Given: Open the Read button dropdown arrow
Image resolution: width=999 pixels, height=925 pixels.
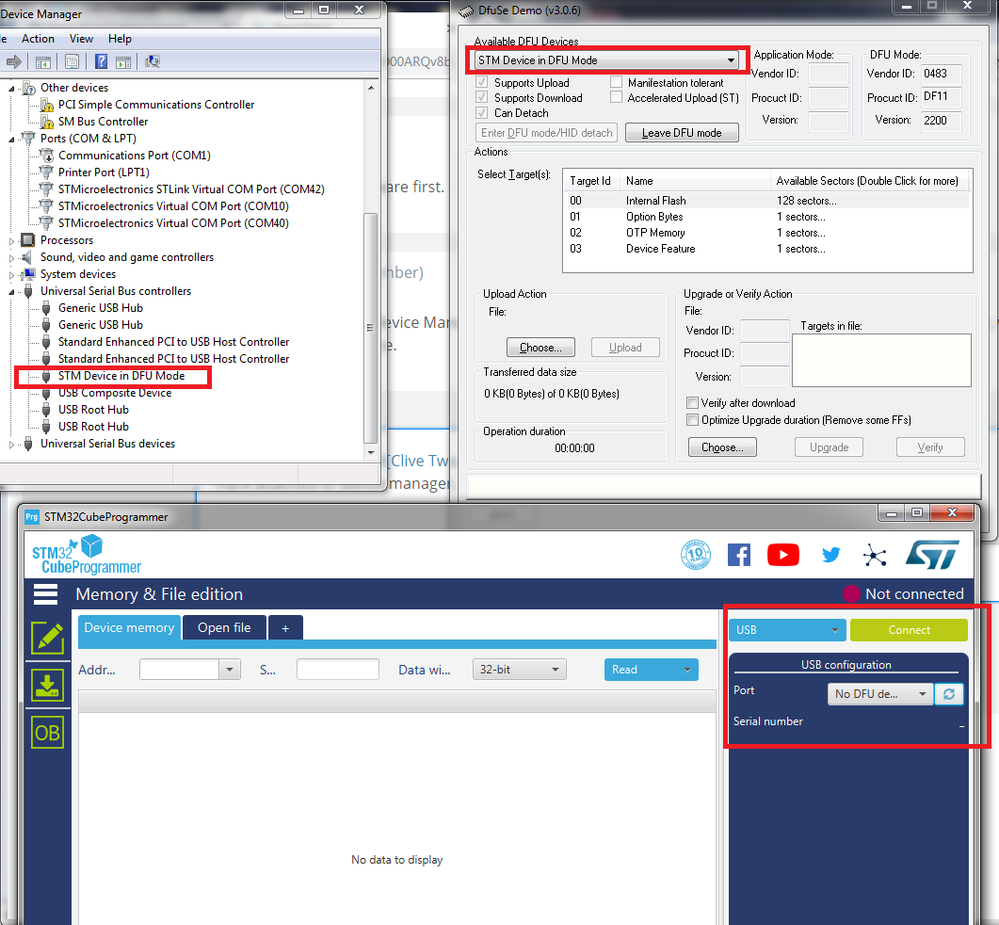Looking at the screenshot, I should tap(687, 670).
